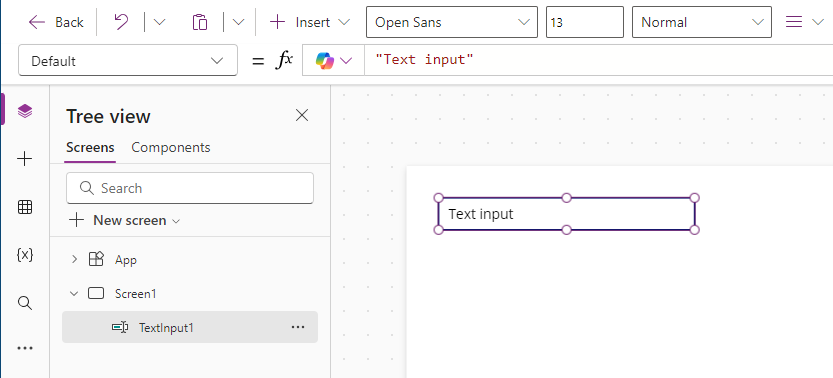Image resolution: width=833 pixels, height=378 pixels.
Task: Open the undo options chevron
Action: pyautogui.click(x=159, y=22)
